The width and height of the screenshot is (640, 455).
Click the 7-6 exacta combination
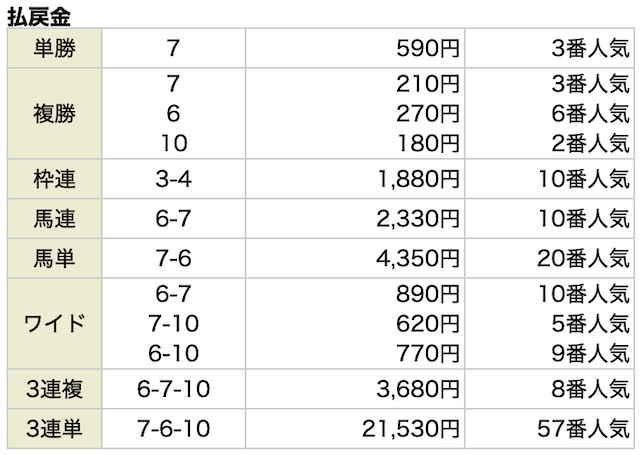tap(174, 257)
